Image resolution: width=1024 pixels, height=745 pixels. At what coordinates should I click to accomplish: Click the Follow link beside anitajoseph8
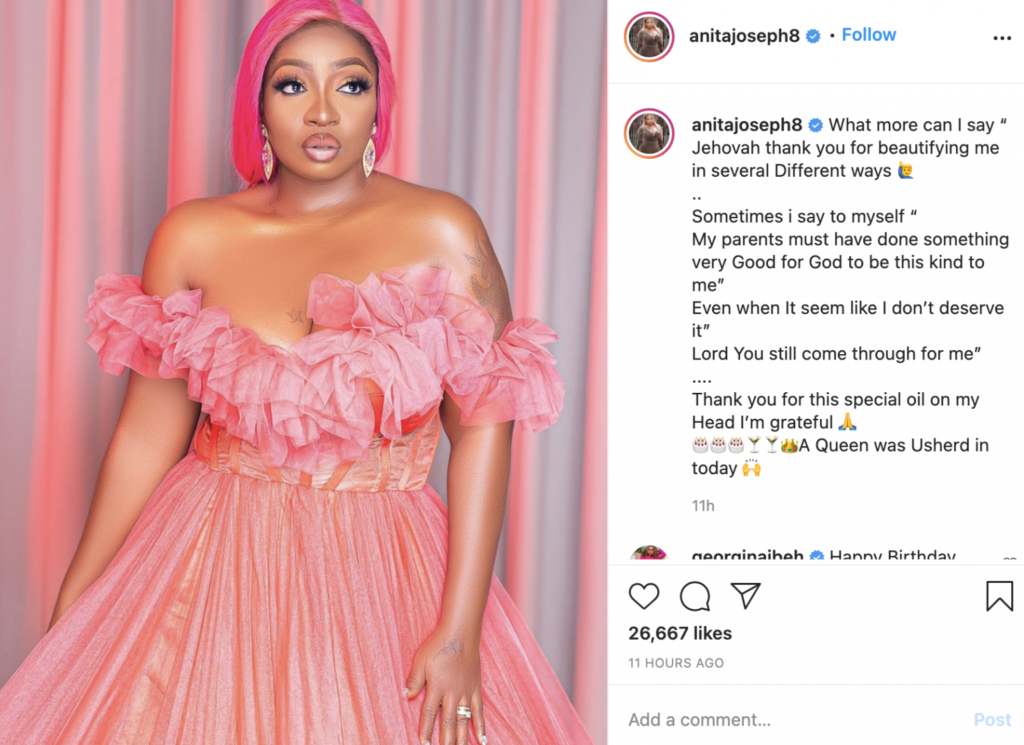(x=869, y=35)
